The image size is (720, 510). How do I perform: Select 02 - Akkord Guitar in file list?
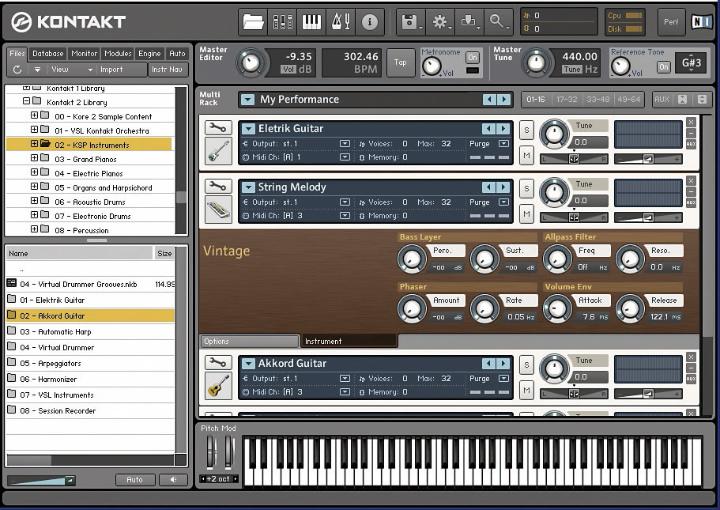pos(90,316)
